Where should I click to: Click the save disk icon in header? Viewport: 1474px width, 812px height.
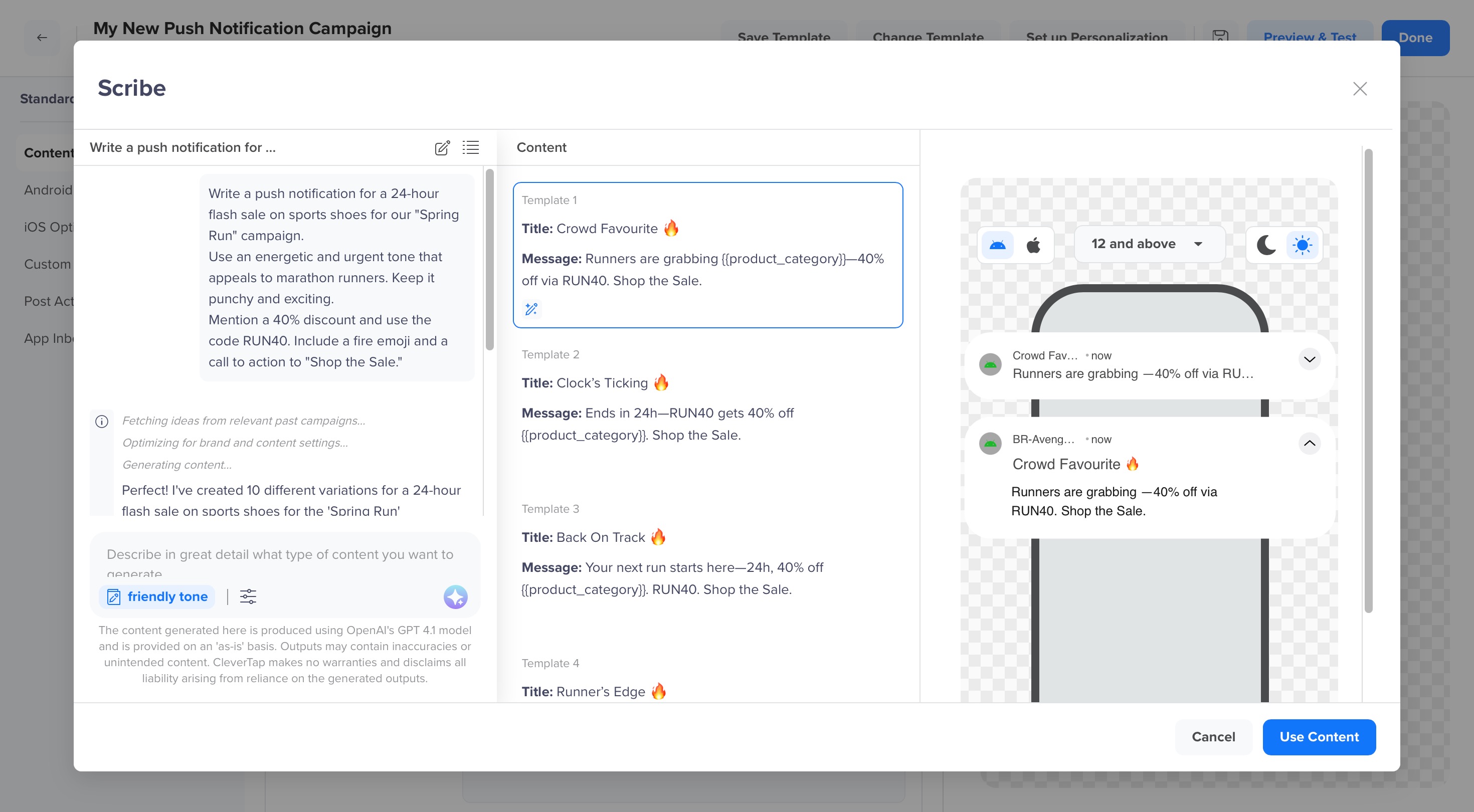click(x=1220, y=36)
